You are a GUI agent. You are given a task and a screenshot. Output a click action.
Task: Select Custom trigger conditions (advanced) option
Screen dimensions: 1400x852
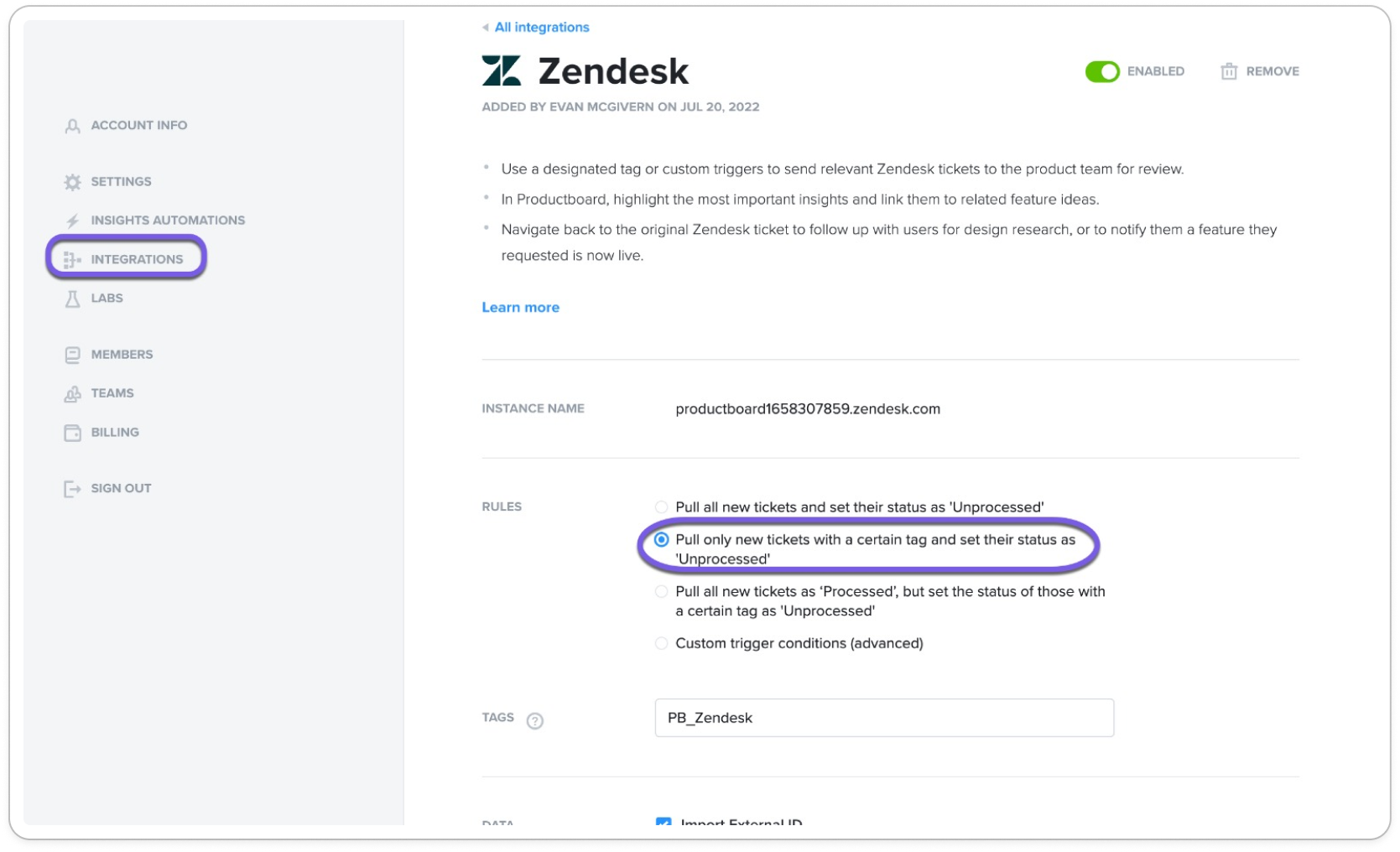[x=662, y=644]
